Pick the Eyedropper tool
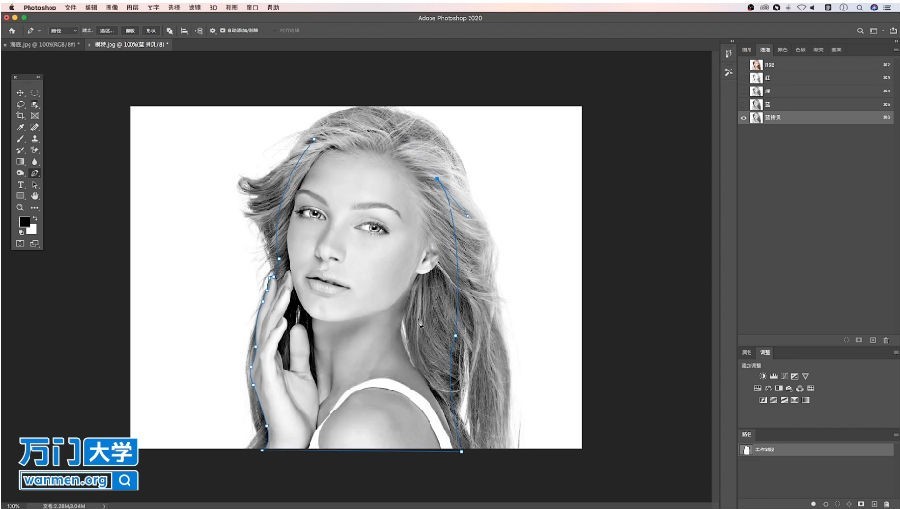 click(20, 127)
